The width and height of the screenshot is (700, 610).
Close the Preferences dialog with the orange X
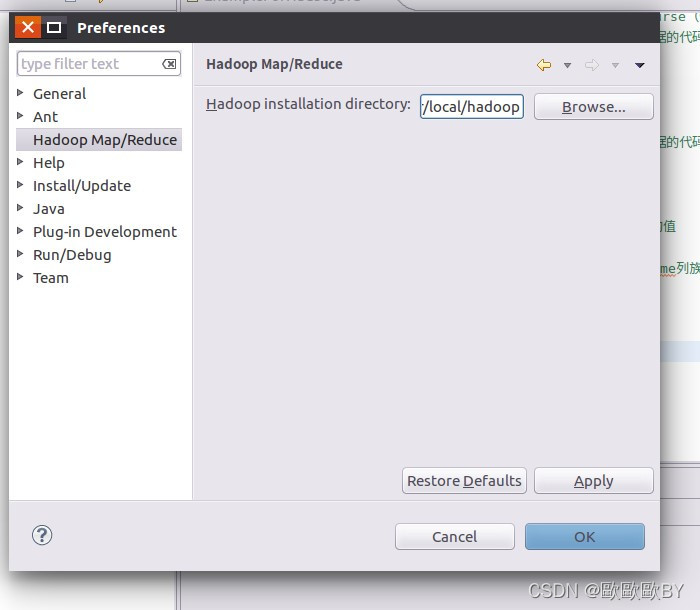pos(28,27)
